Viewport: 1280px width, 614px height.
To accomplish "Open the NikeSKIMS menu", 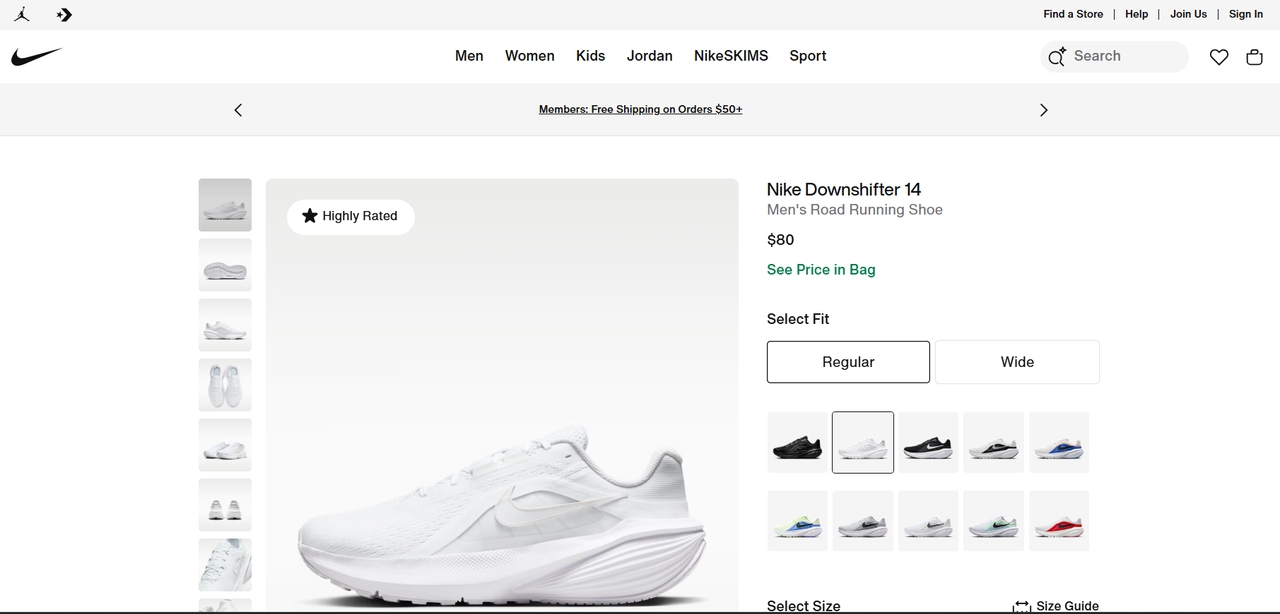I will click(731, 56).
